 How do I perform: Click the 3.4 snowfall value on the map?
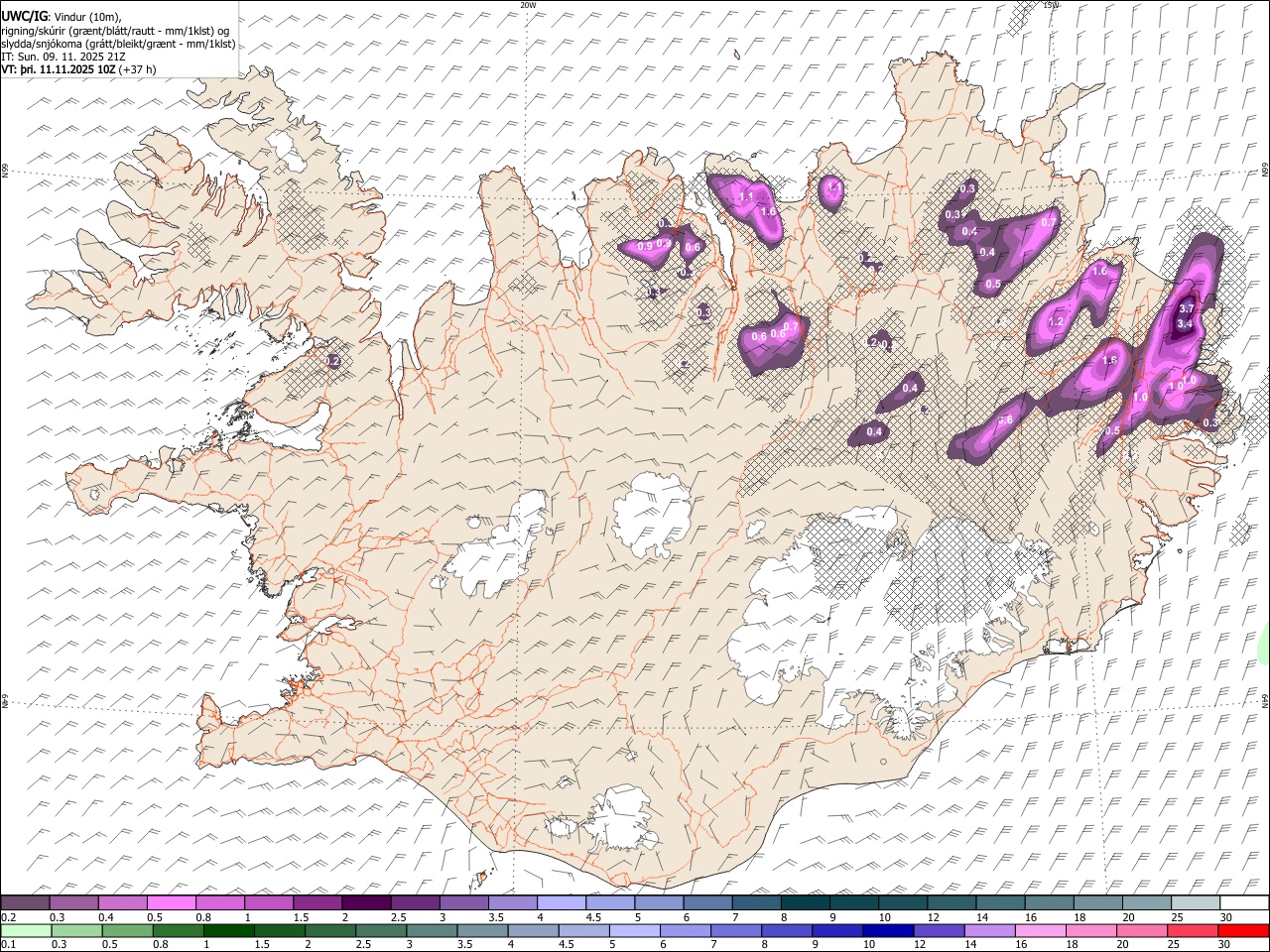(x=1184, y=324)
